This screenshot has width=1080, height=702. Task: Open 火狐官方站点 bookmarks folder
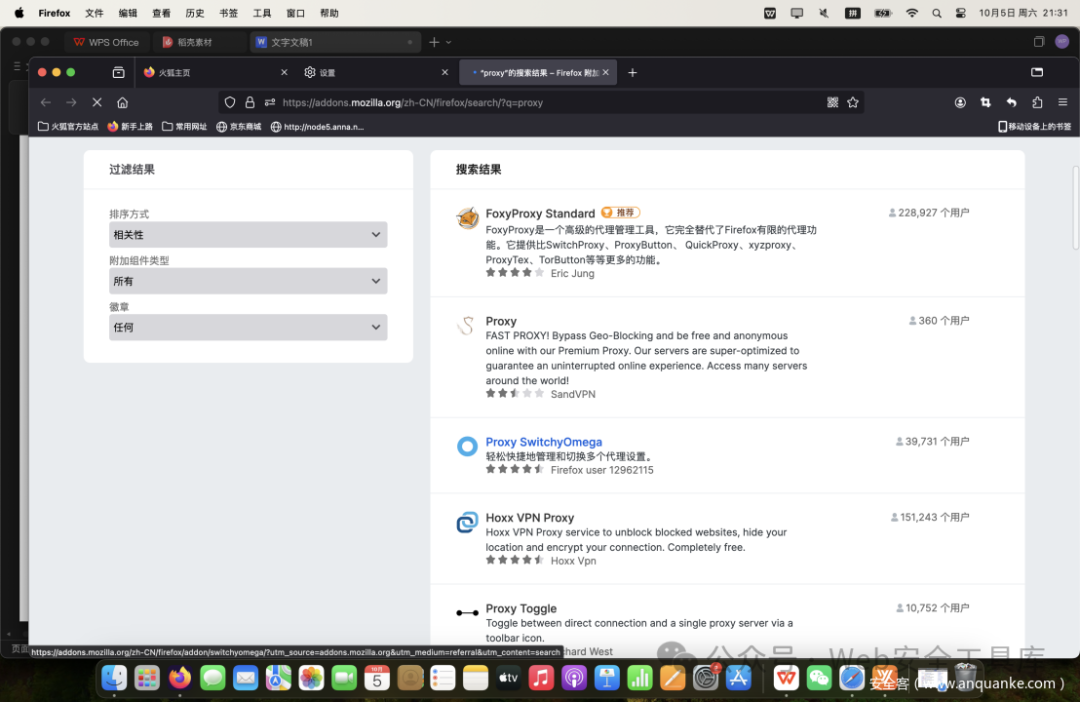[x=68, y=127]
